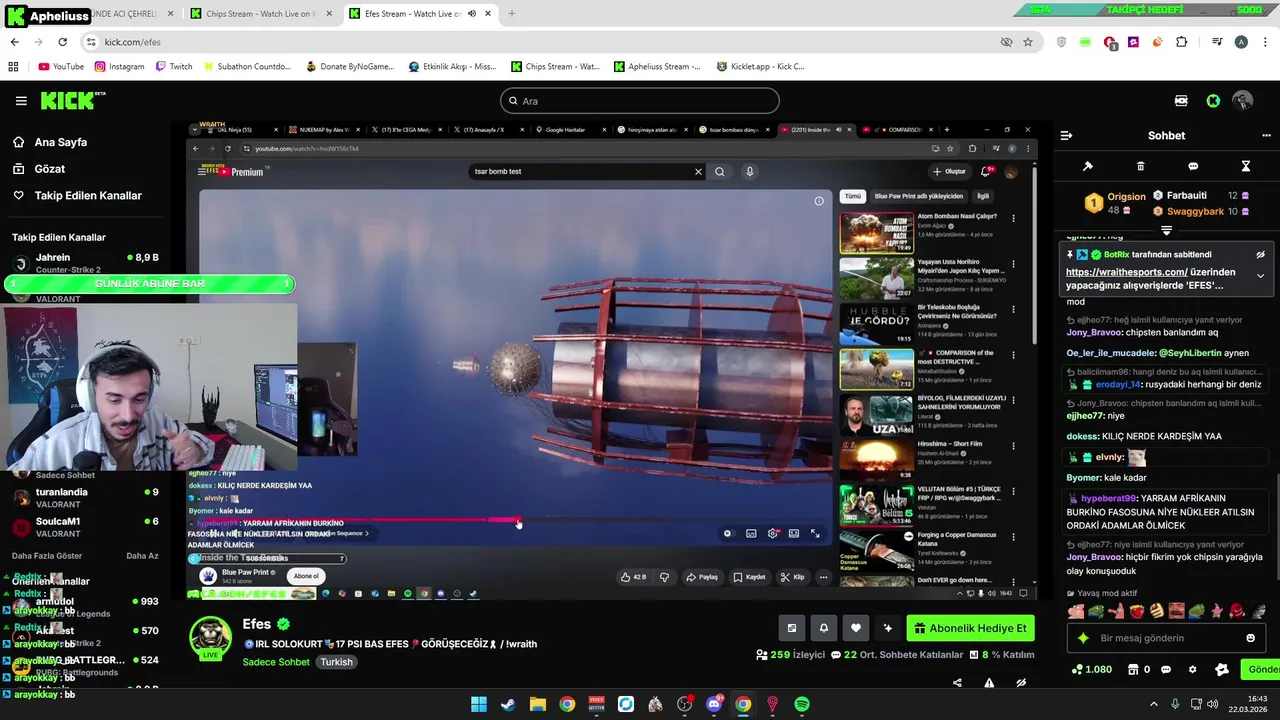Open the Kick hamburger sidebar menu
Screen dimensions: 1280x720
[x=21, y=101]
